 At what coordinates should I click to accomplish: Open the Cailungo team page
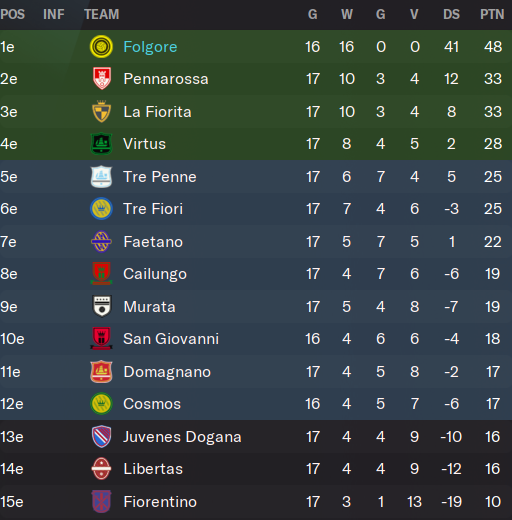155,274
